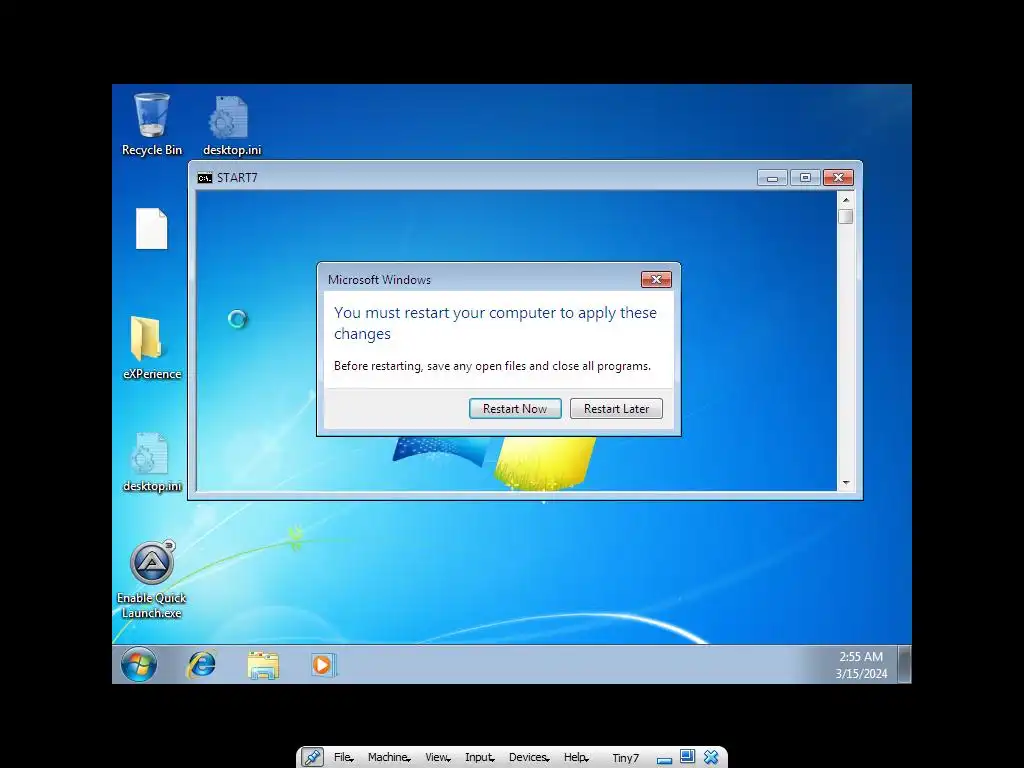Click Restart Now button
This screenshot has width=1024, height=768.
pyautogui.click(x=515, y=409)
